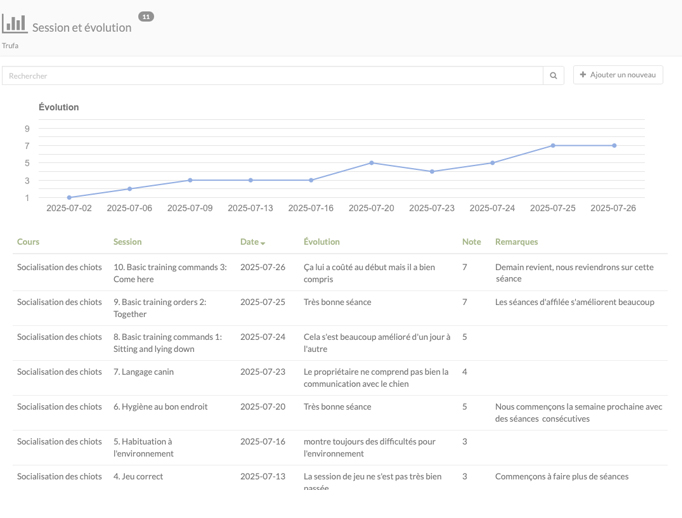This screenshot has height=518, width=682.
Task: Select the chart point for 2025-07-23
Action: [432, 172]
